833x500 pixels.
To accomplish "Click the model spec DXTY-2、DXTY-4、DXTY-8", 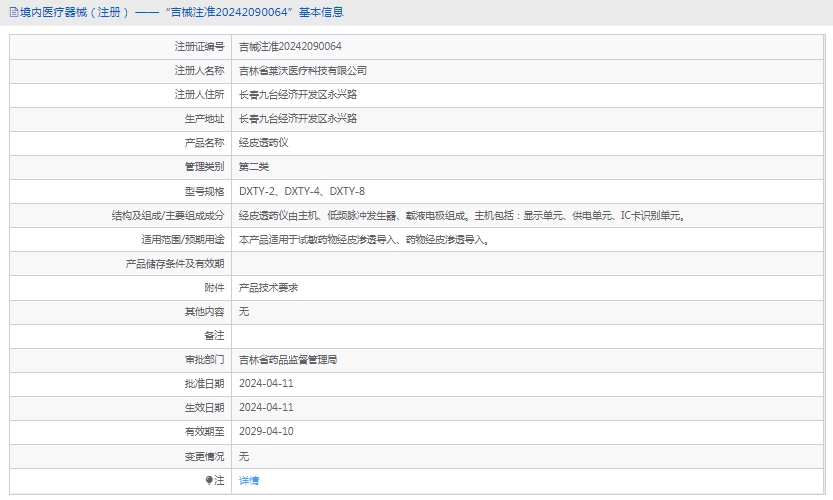I will pos(302,191).
